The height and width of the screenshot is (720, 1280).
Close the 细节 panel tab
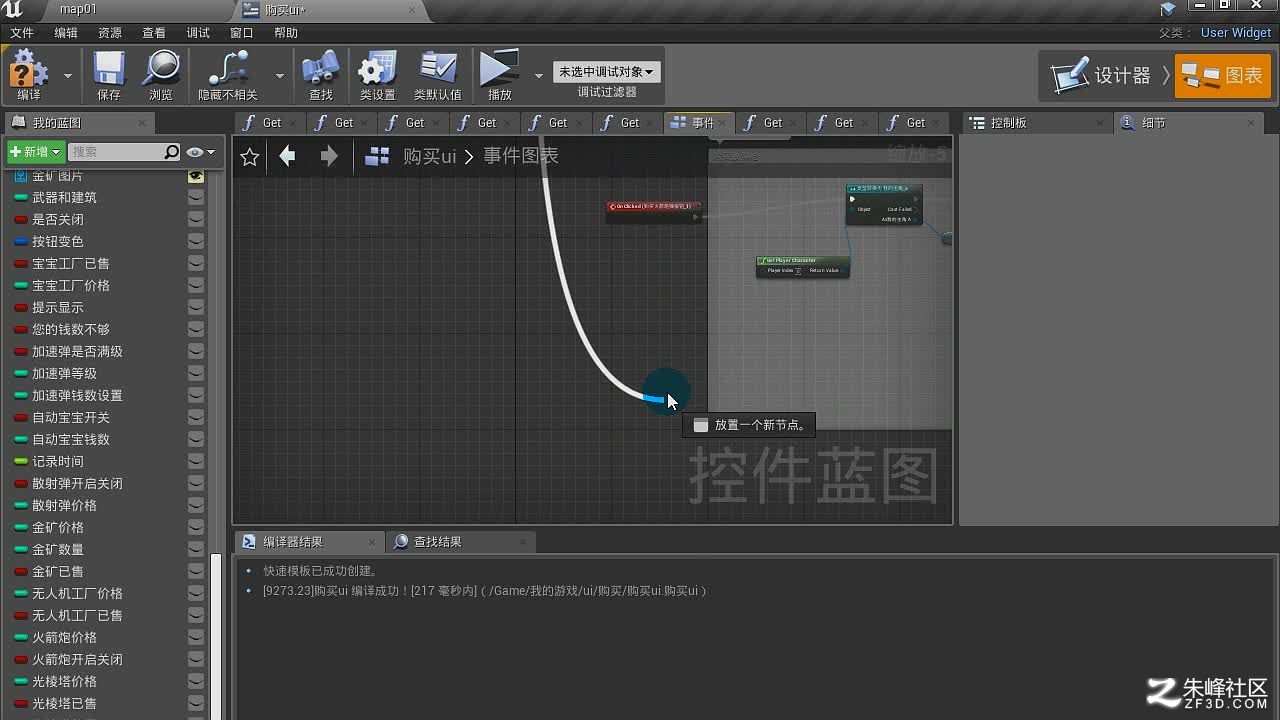[1250, 123]
